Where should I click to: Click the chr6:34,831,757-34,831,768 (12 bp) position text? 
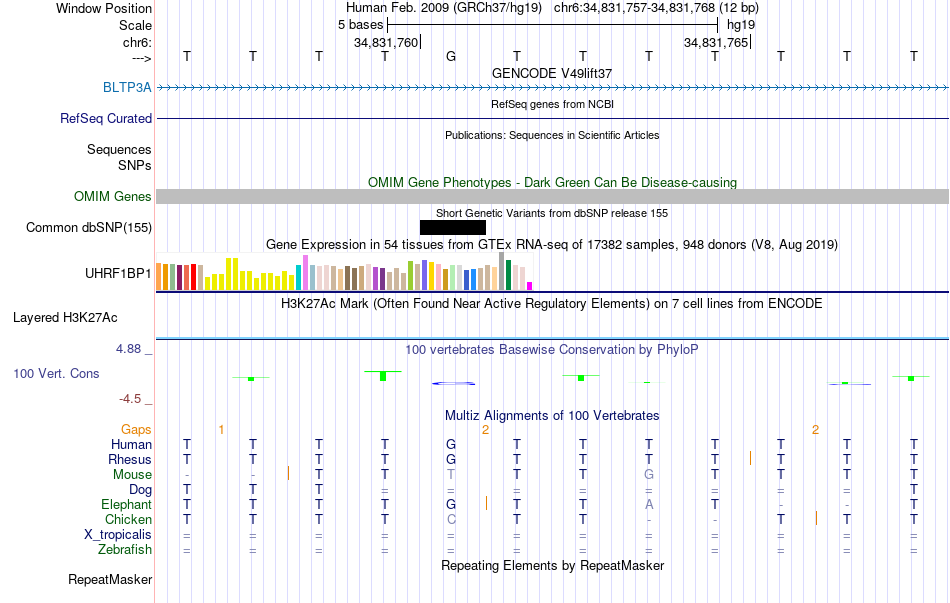(656, 8)
